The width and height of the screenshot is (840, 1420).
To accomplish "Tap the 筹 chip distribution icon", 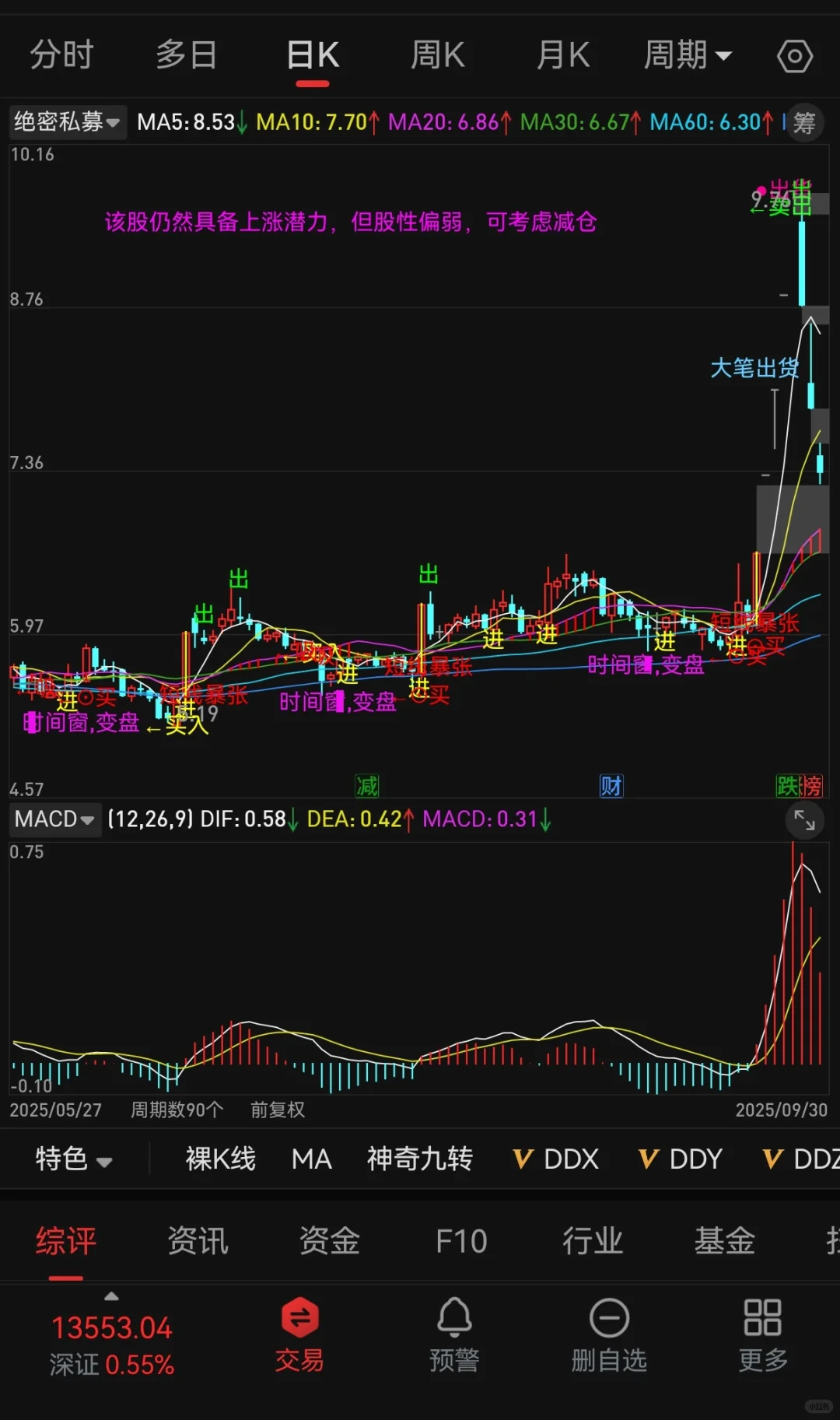I will point(805,122).
